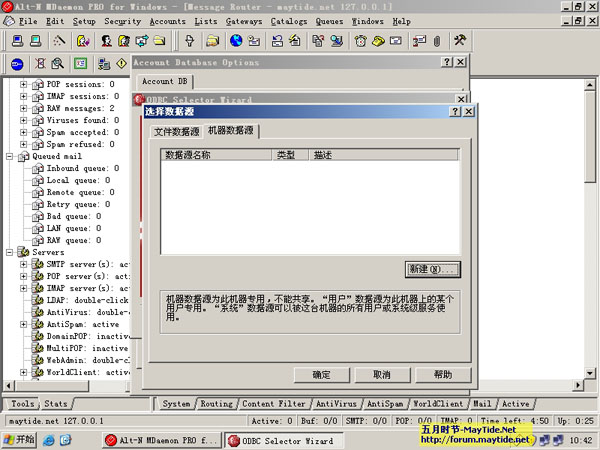Click the globe icon in the main toolbar
This screenshot has width=600, height=450.
236,41
